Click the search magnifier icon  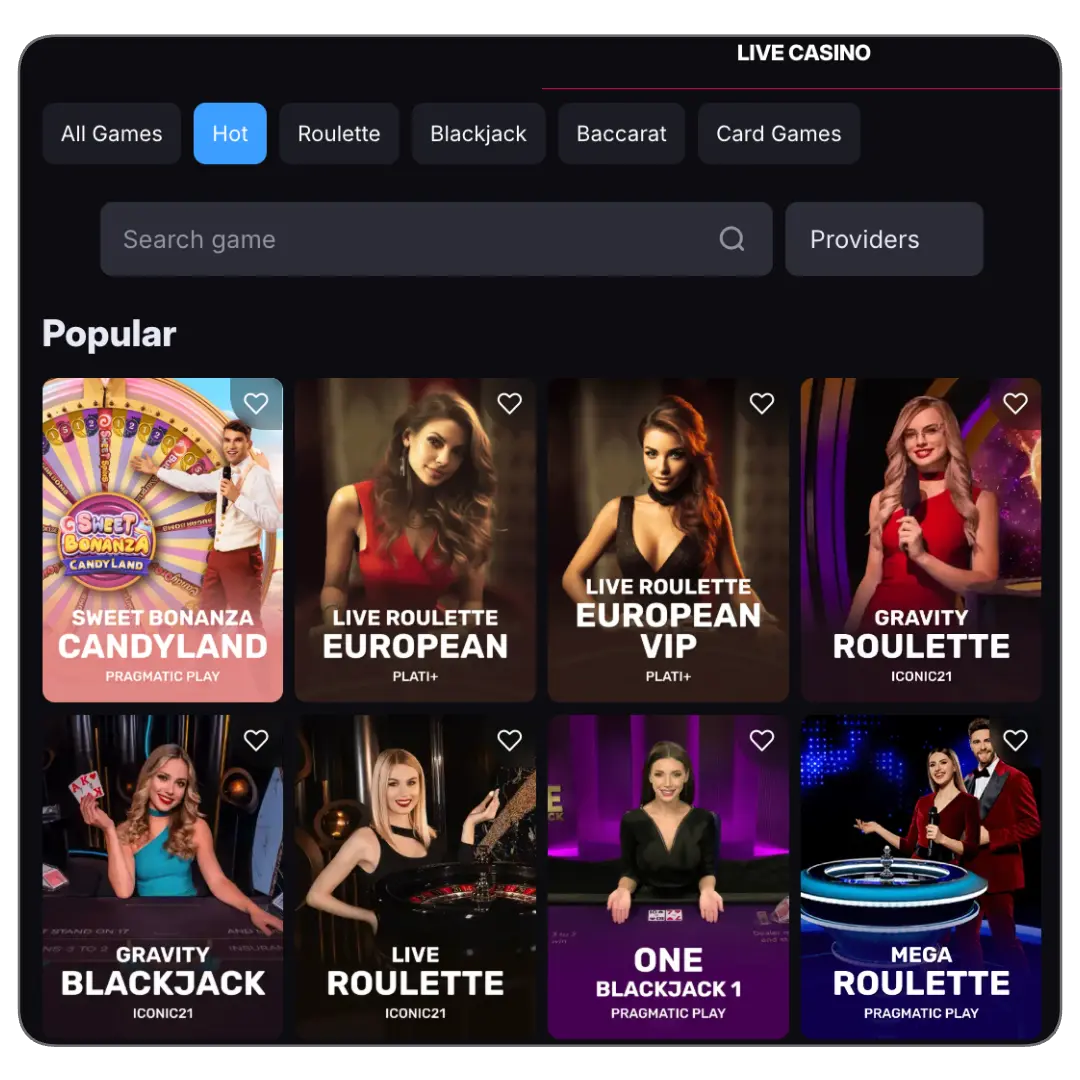point(733,239)
